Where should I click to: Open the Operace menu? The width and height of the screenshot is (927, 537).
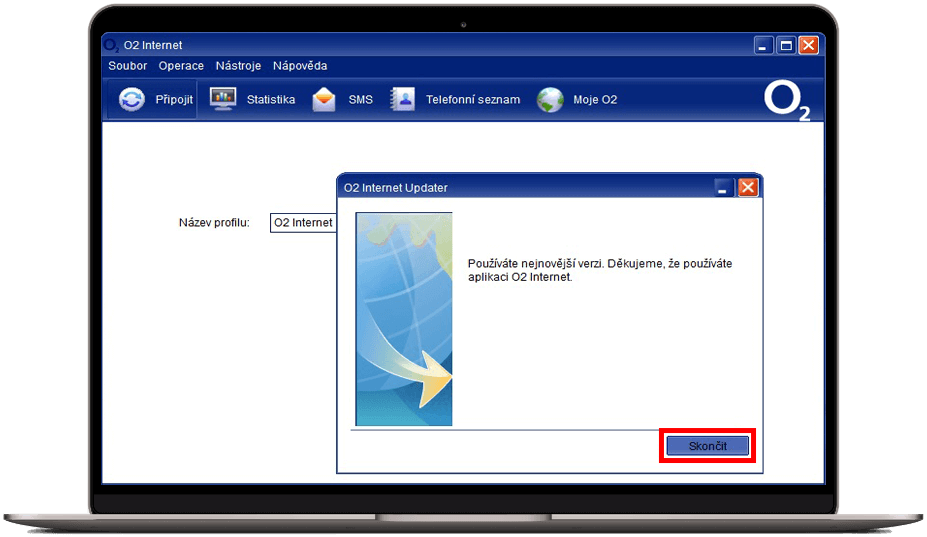(x=181, y=66)
